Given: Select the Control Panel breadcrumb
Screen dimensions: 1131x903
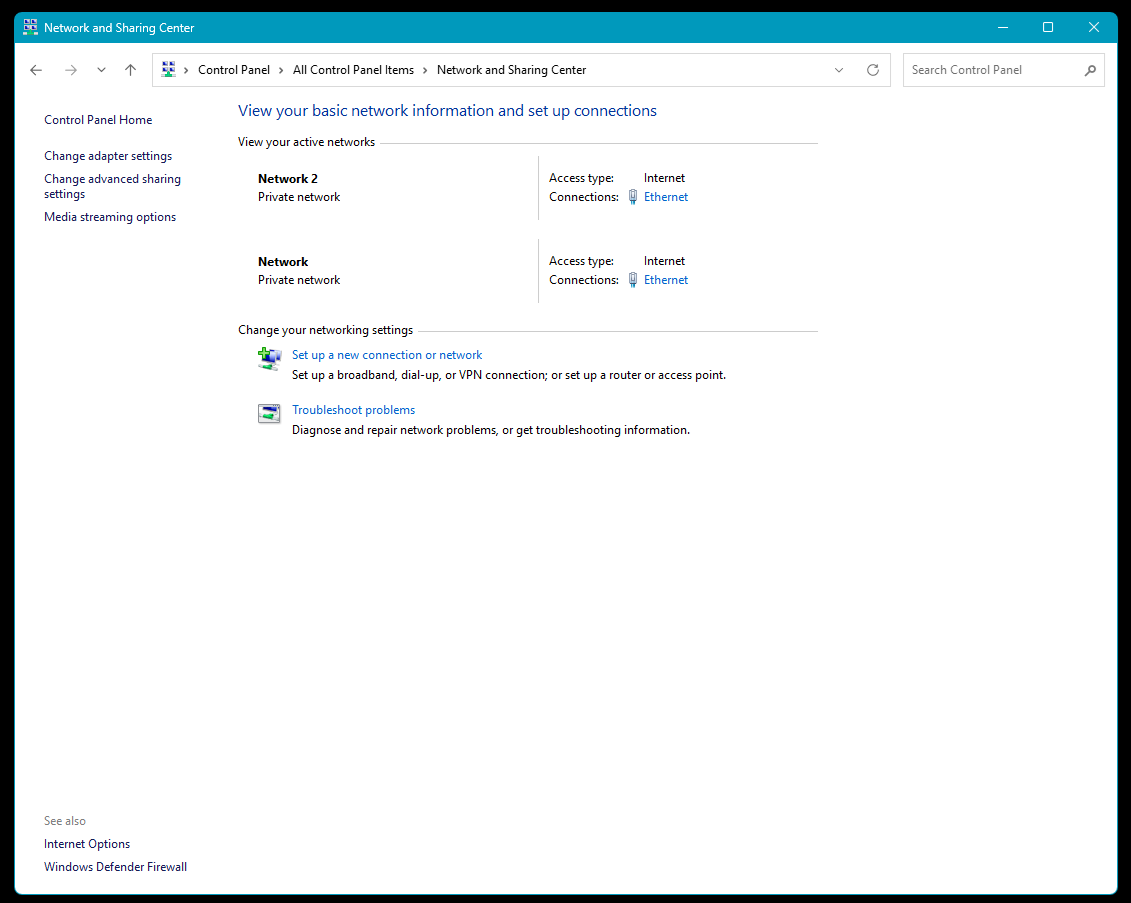Looking at the screenshot, I should pyautogui.click(x=234, y=70).
